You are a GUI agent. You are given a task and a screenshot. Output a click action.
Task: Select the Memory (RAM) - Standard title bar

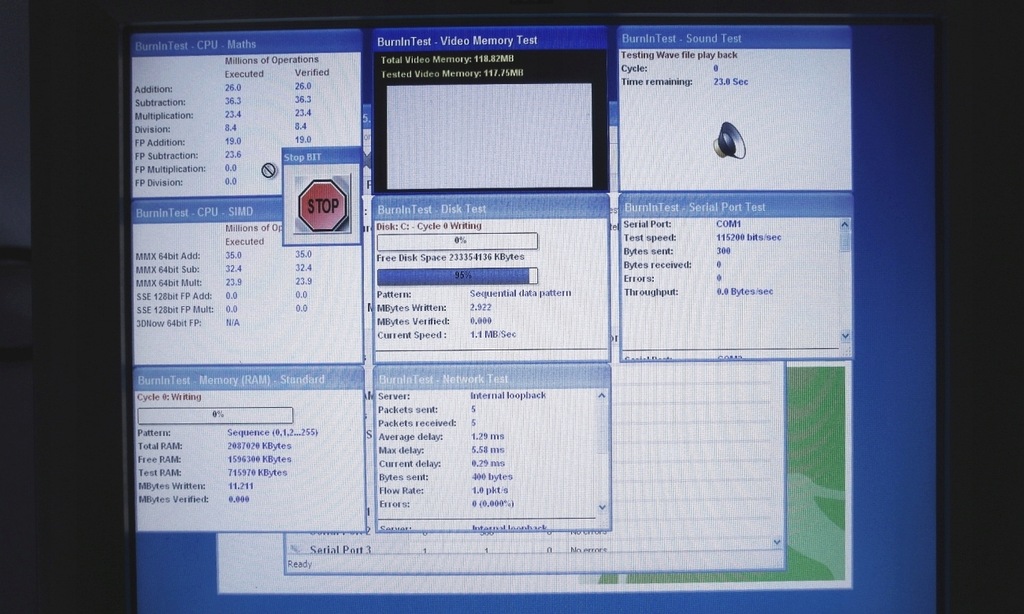tap(249, 380)
